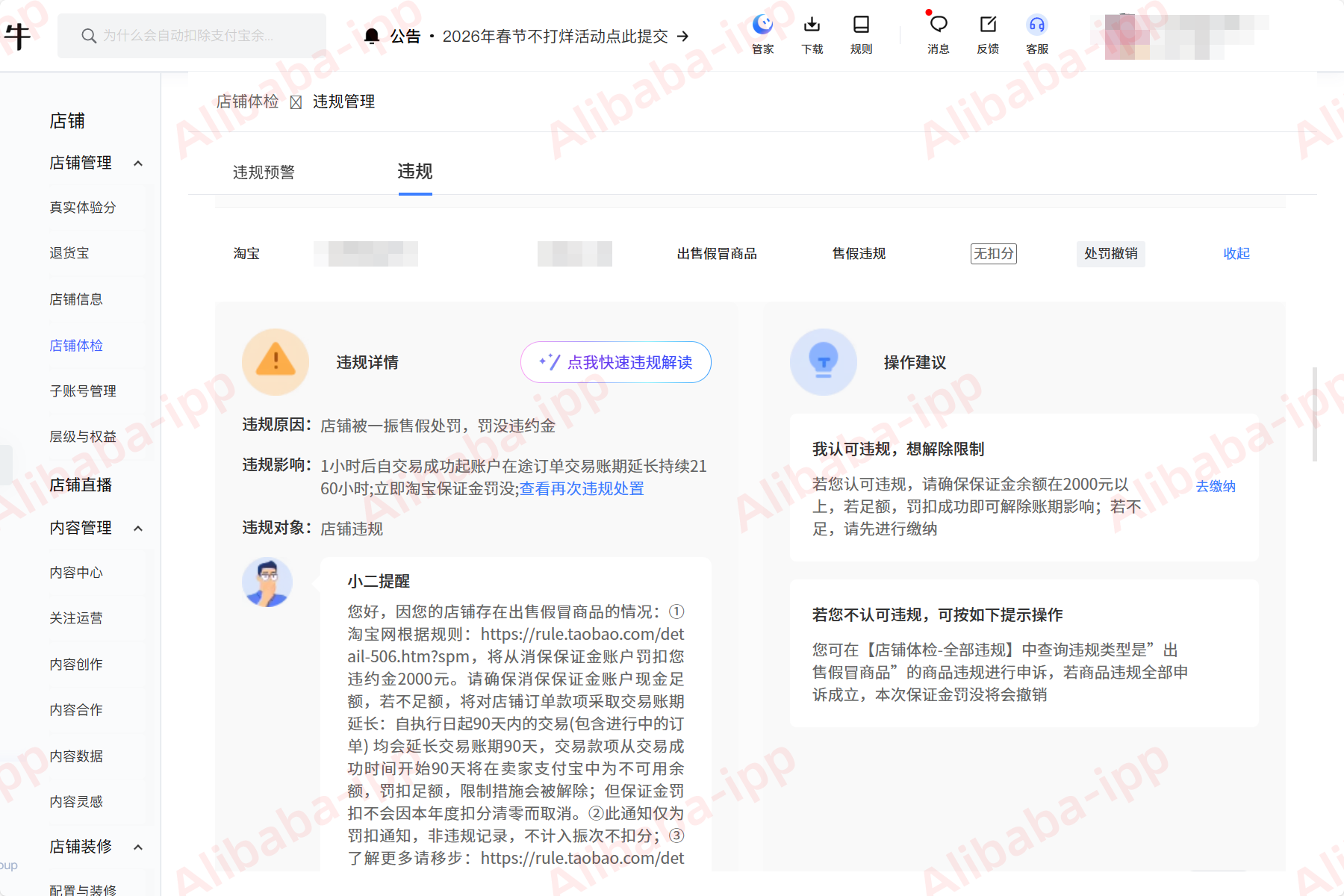Focus the top search input field

click(192, 36)
